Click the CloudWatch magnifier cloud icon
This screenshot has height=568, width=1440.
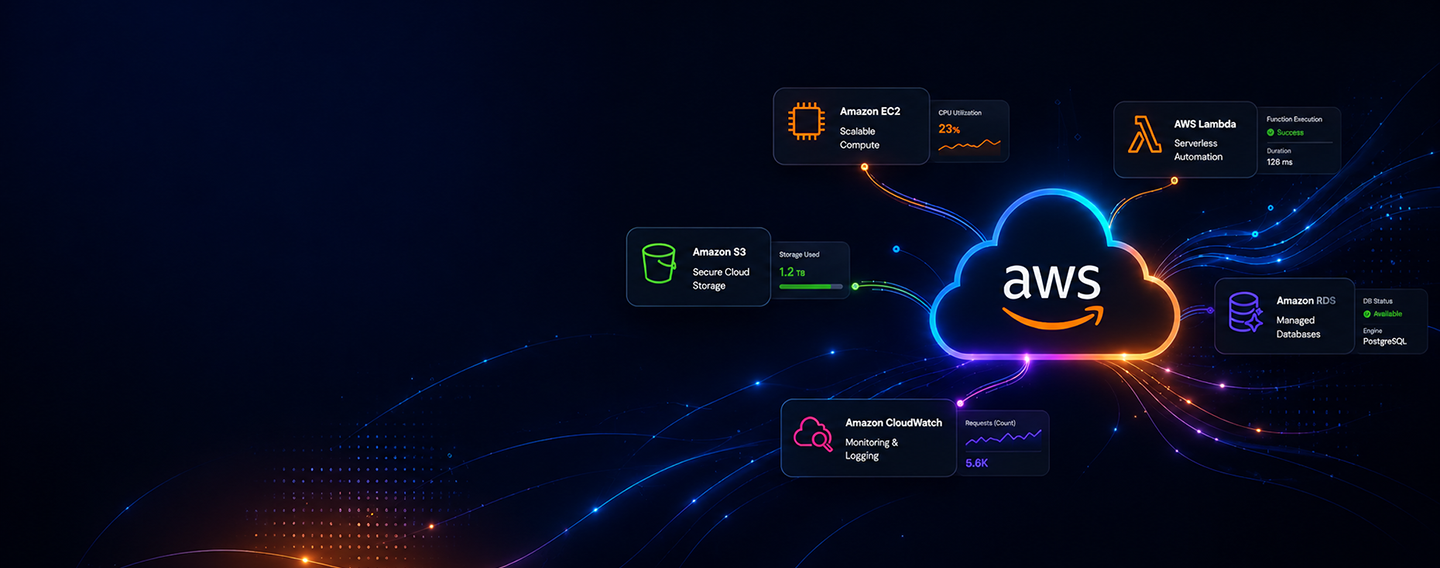pyautogui.click(x=812, y=434)
